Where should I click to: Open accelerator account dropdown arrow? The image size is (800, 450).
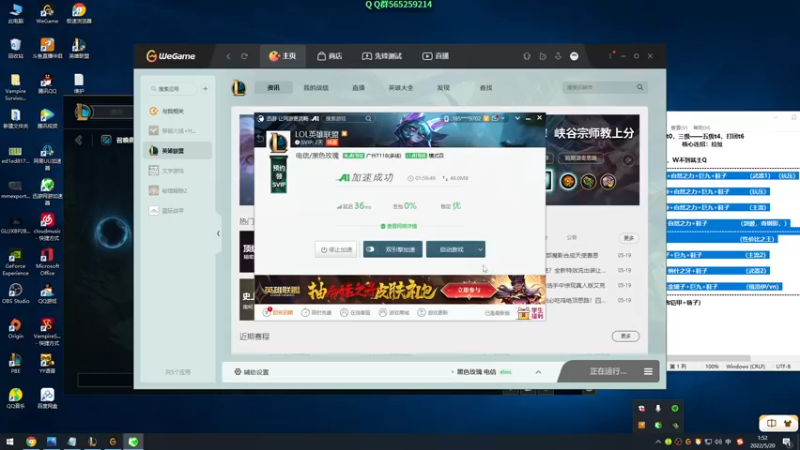pos(503,118)
